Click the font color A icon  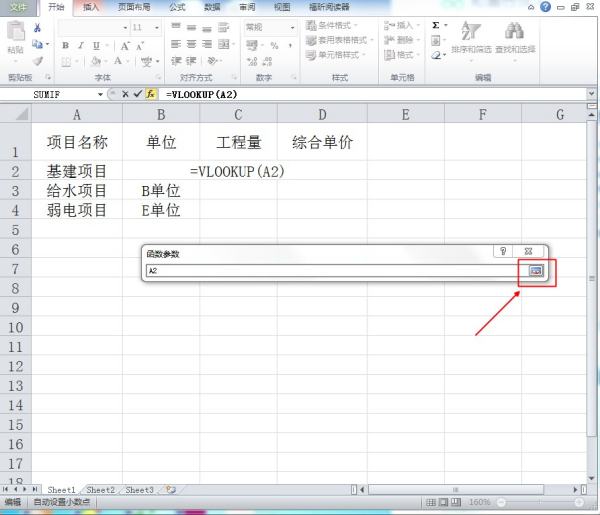tap(118, 61)
